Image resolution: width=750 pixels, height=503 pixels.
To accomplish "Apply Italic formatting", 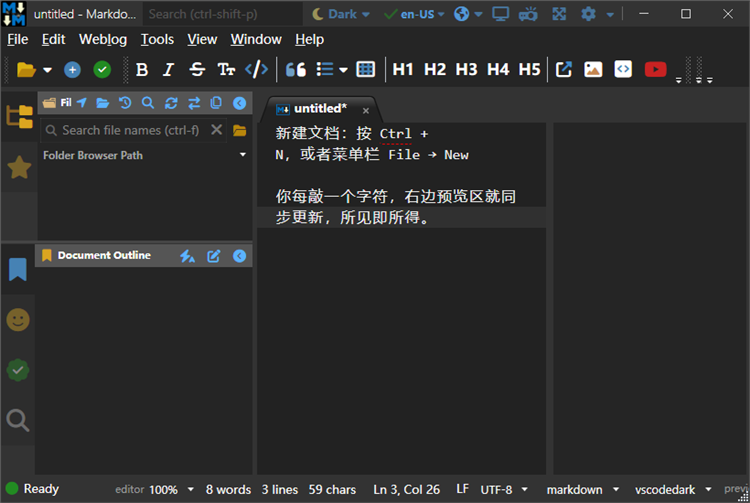I will coord(168,70).
